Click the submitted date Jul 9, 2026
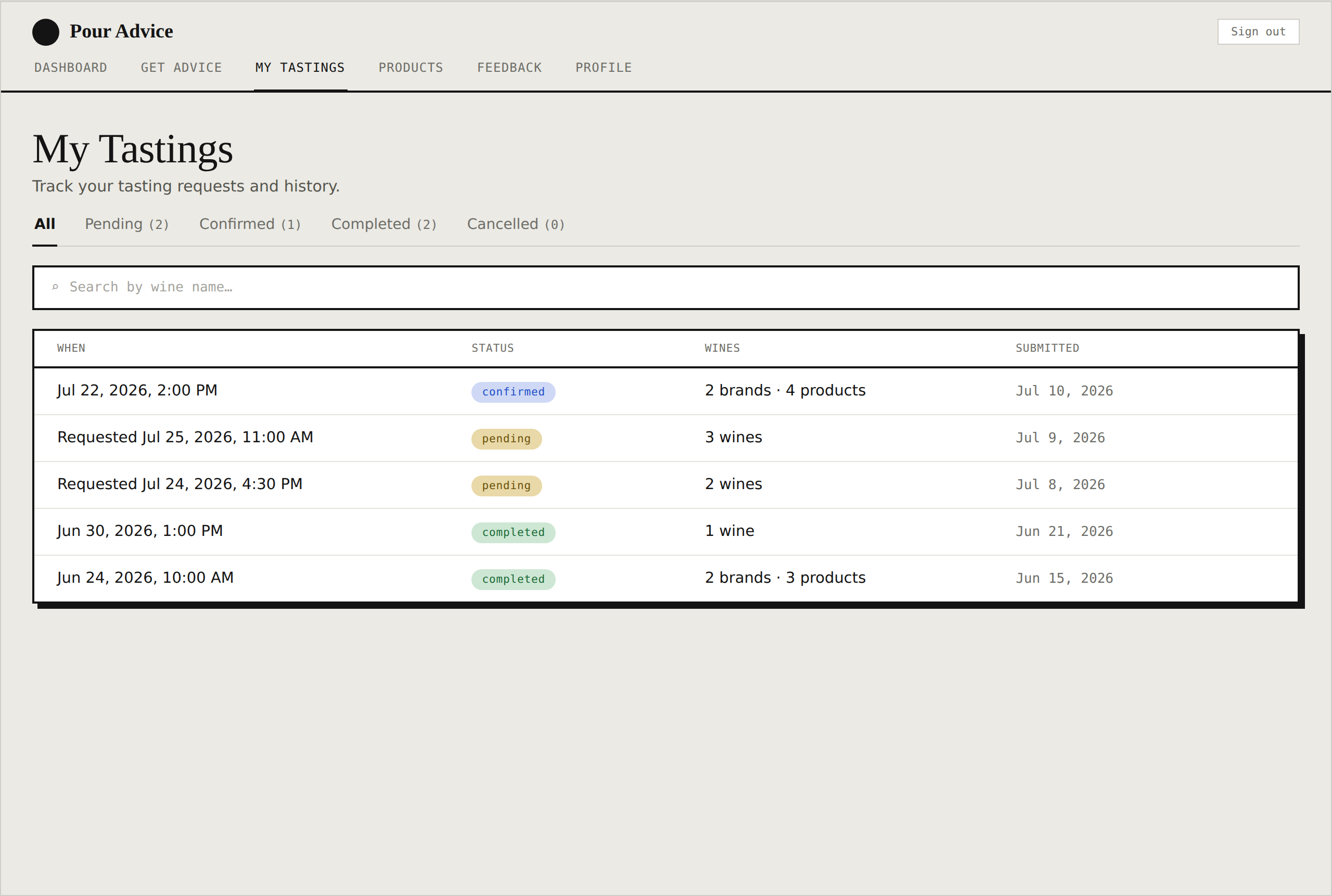The image size is (1332, 896). [x=1060, y=438]
